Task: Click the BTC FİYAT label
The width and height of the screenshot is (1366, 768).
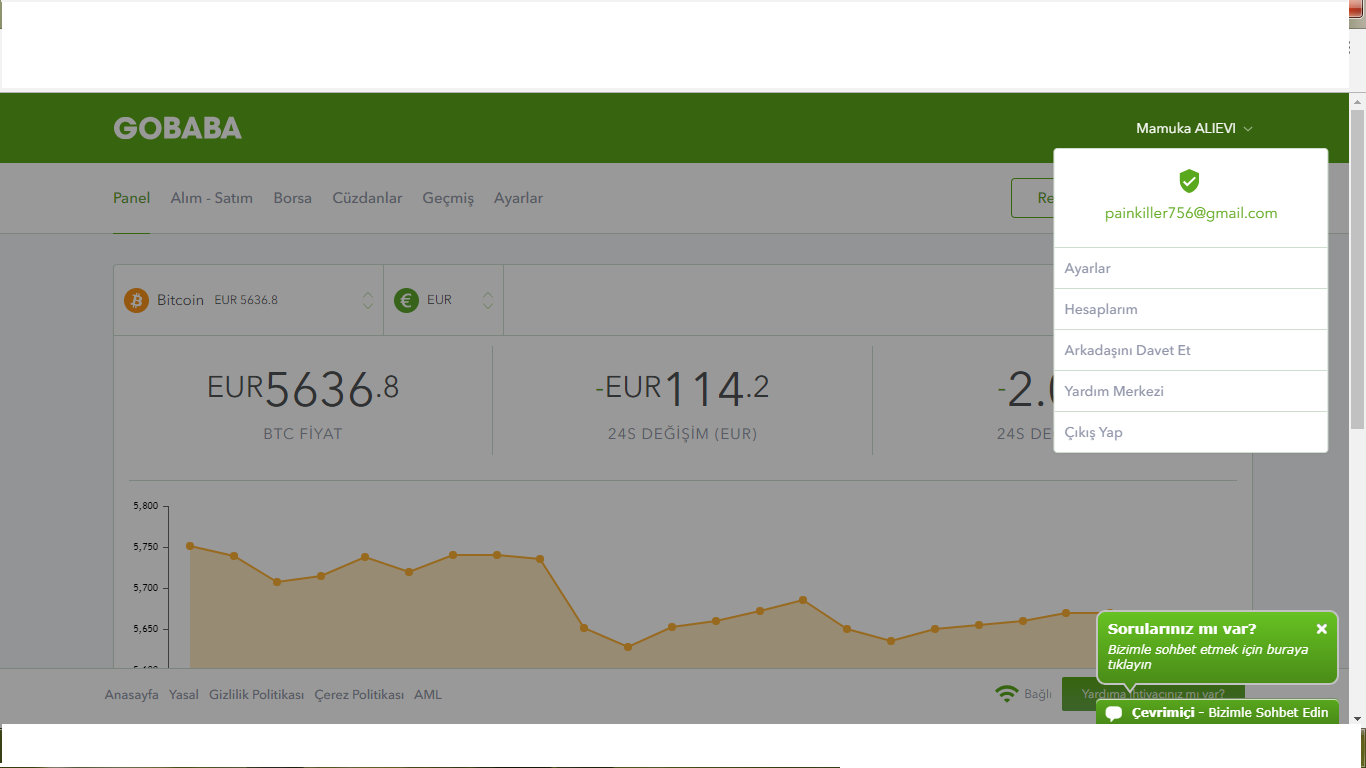Action: click(303, 434)
